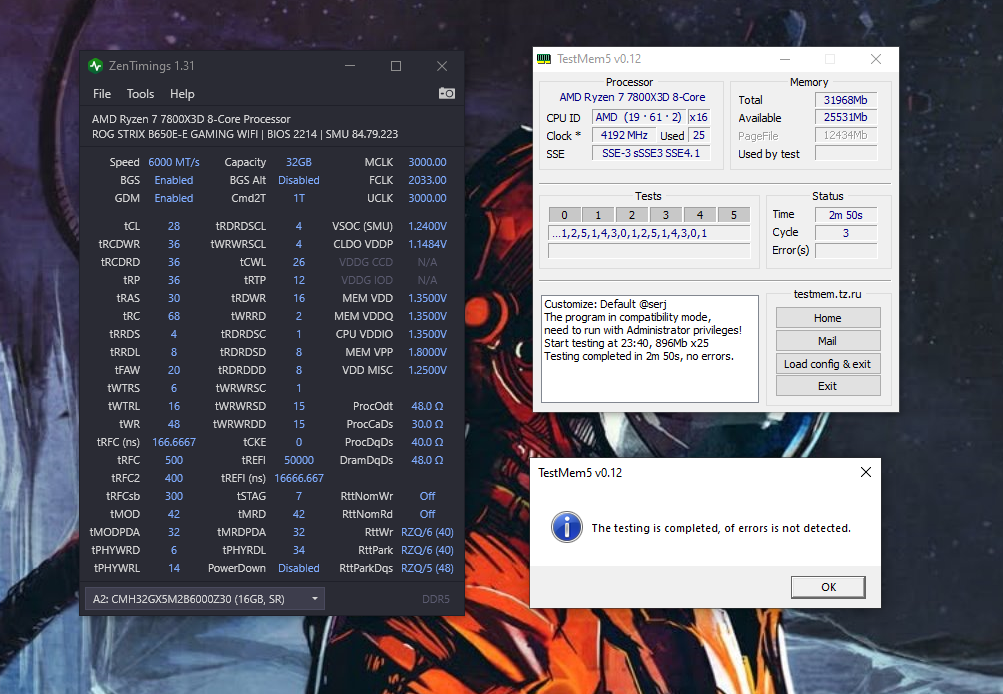The height and width of the screenshot is (694, 1003).
Task: Click the PowerDown value Disabled
Action: 299,568
